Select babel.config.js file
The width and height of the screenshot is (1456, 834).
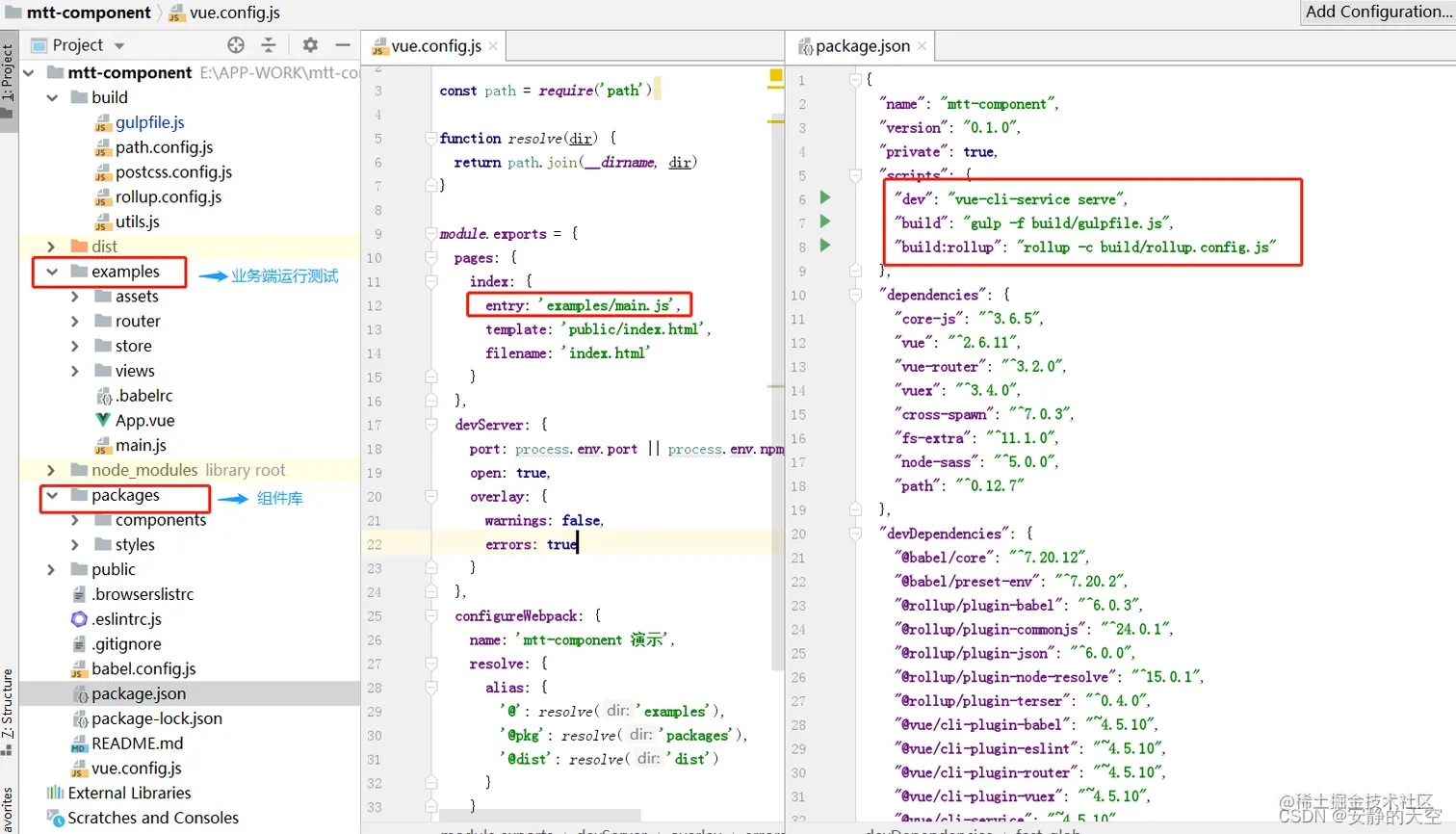(143, 668)
